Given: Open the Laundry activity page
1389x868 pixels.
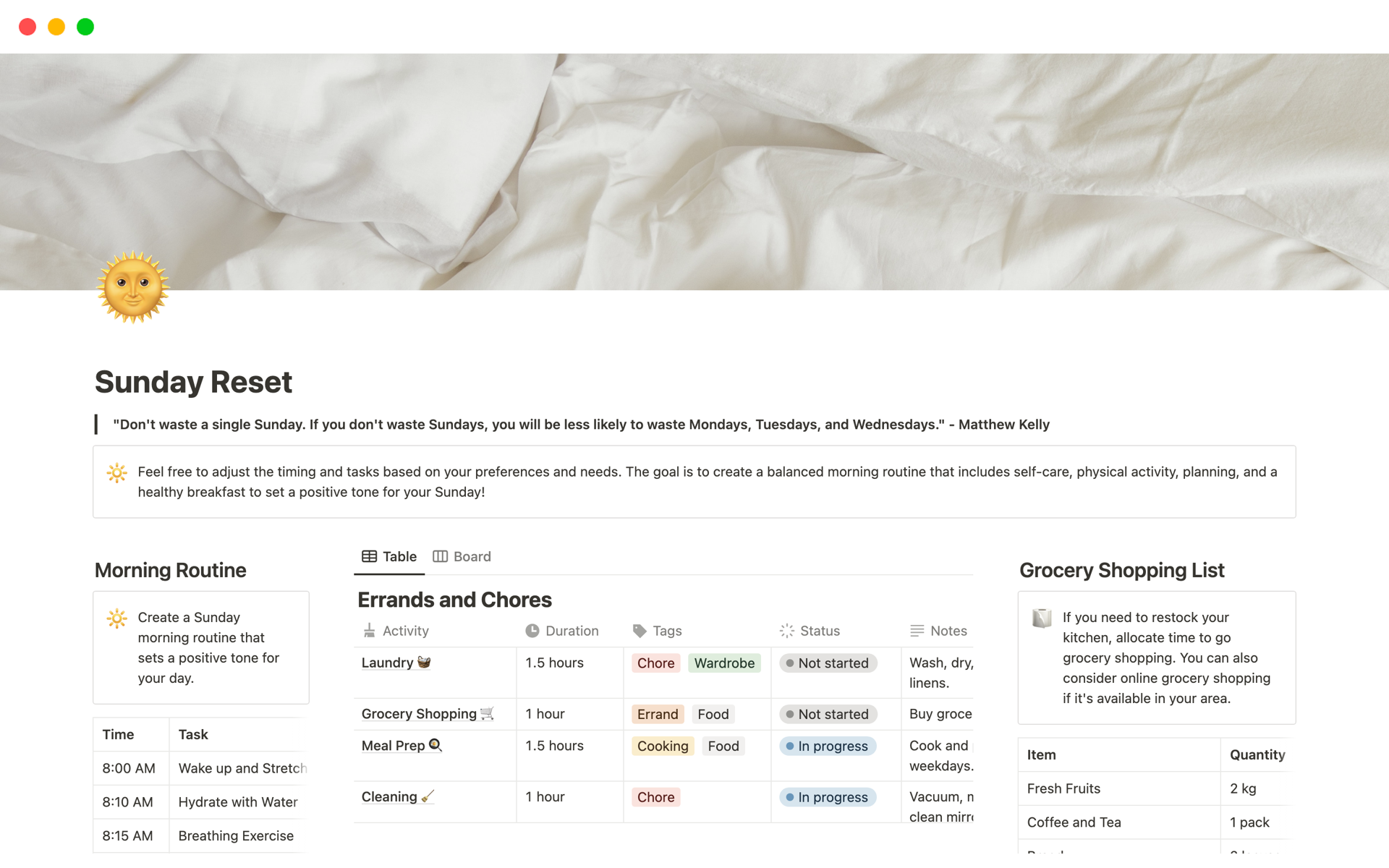Looking at the screenshot, I should pos(388,663).
